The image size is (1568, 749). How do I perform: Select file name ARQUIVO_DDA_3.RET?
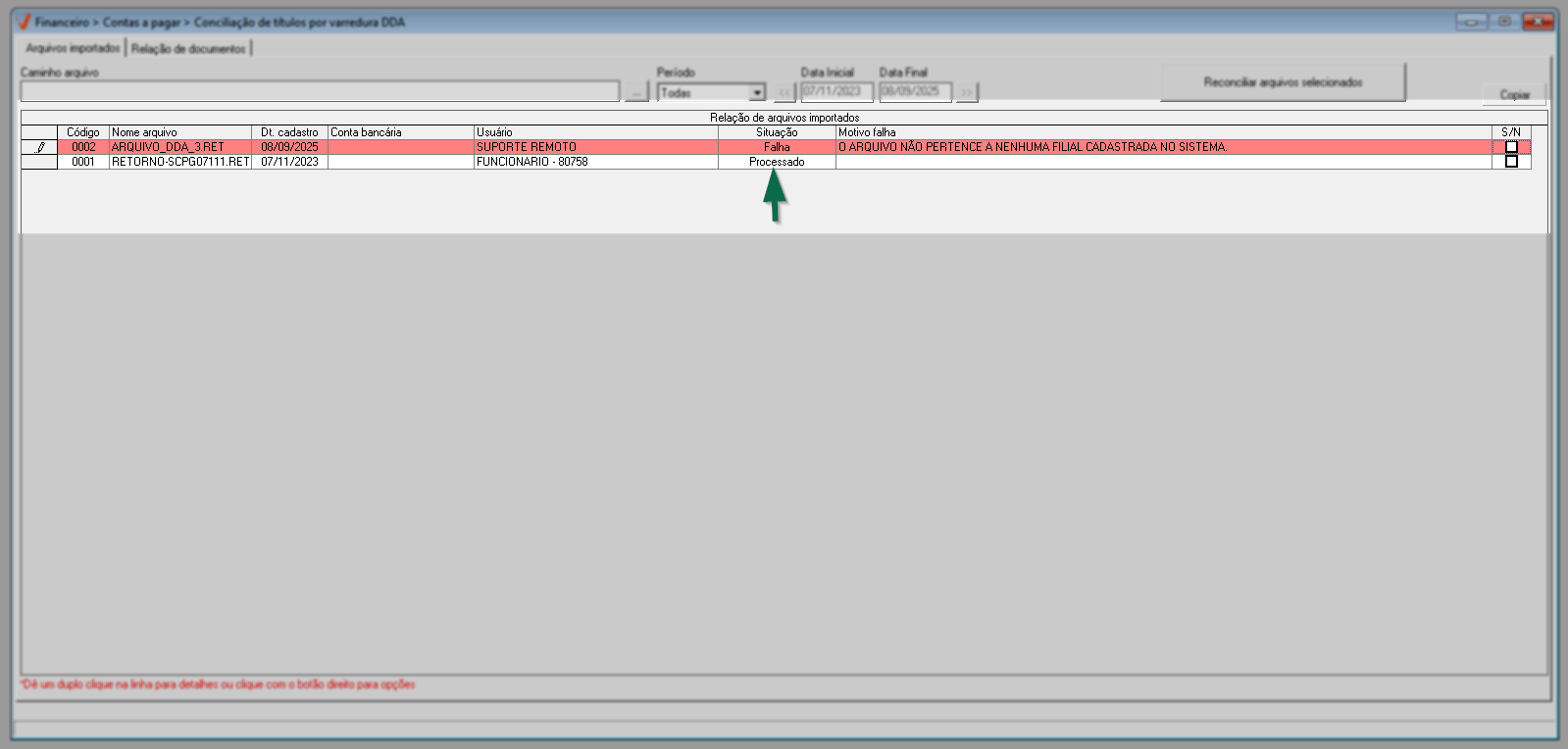coord(180,147)
